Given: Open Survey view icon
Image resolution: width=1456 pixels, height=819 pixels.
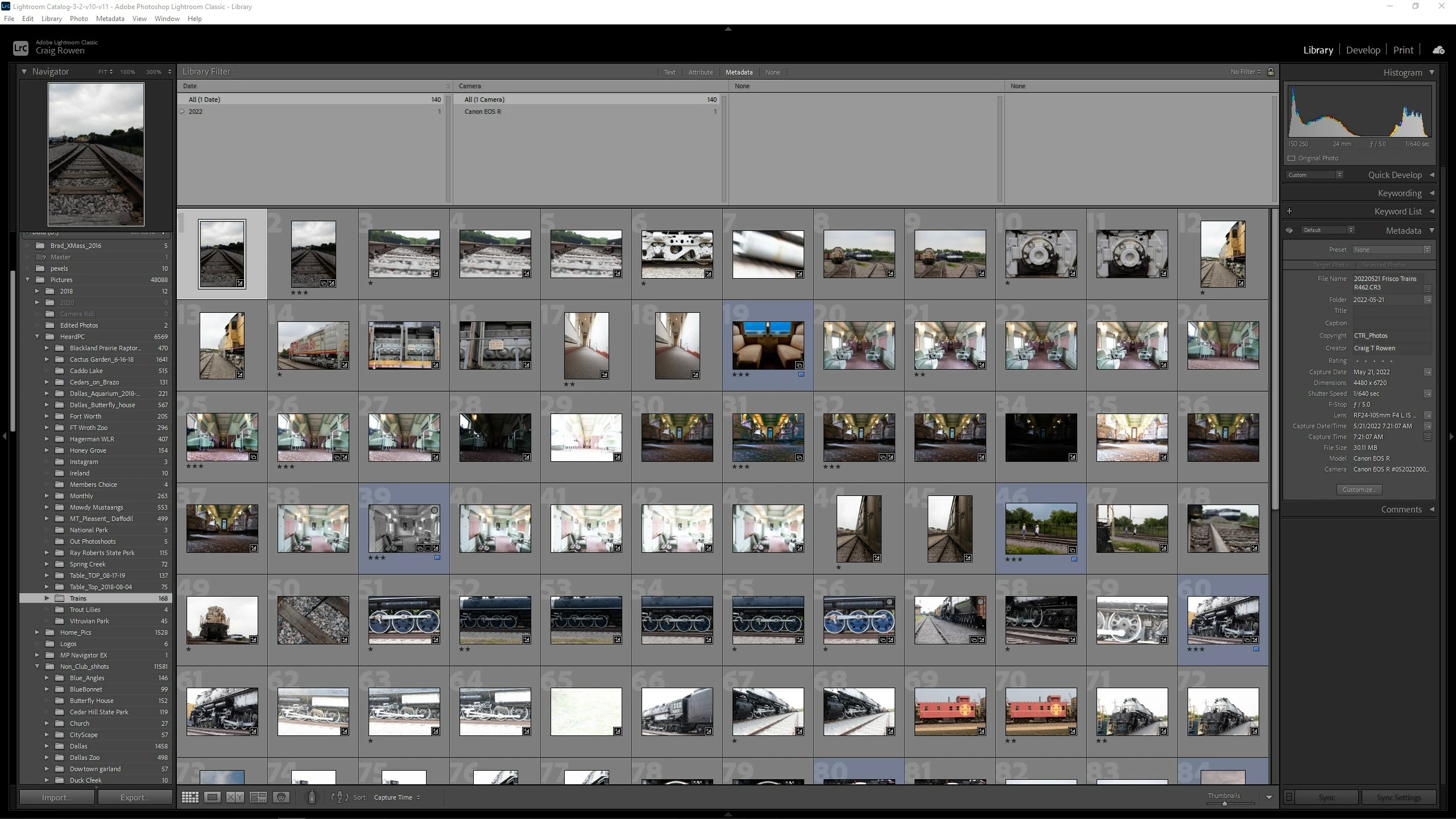Looking at the screenshot, I should pos(258,797).
